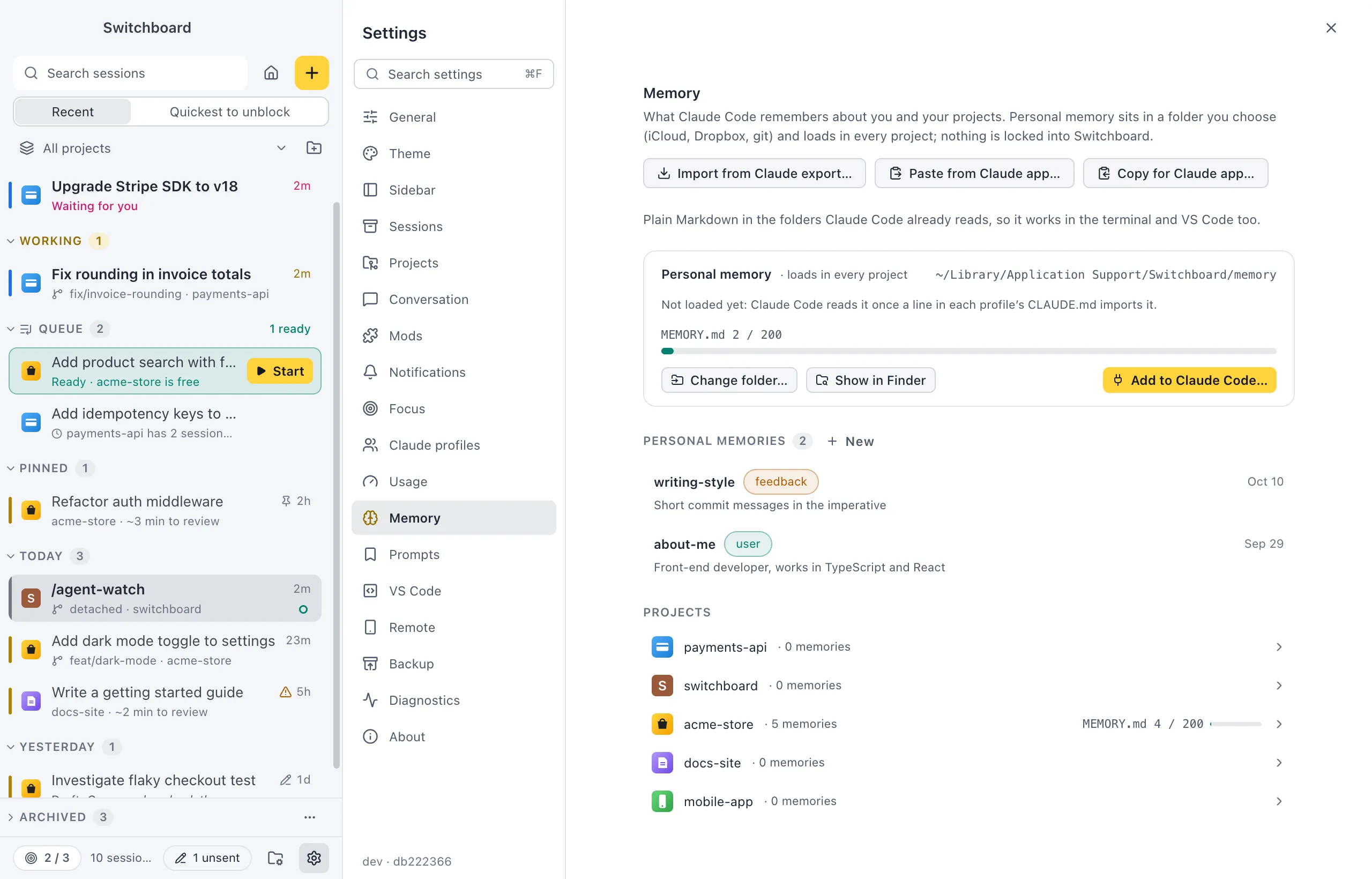This screenshot has width=1372, height=879.
Task: Open the Diagnostics settings page
Action: (x=454, y=701)
